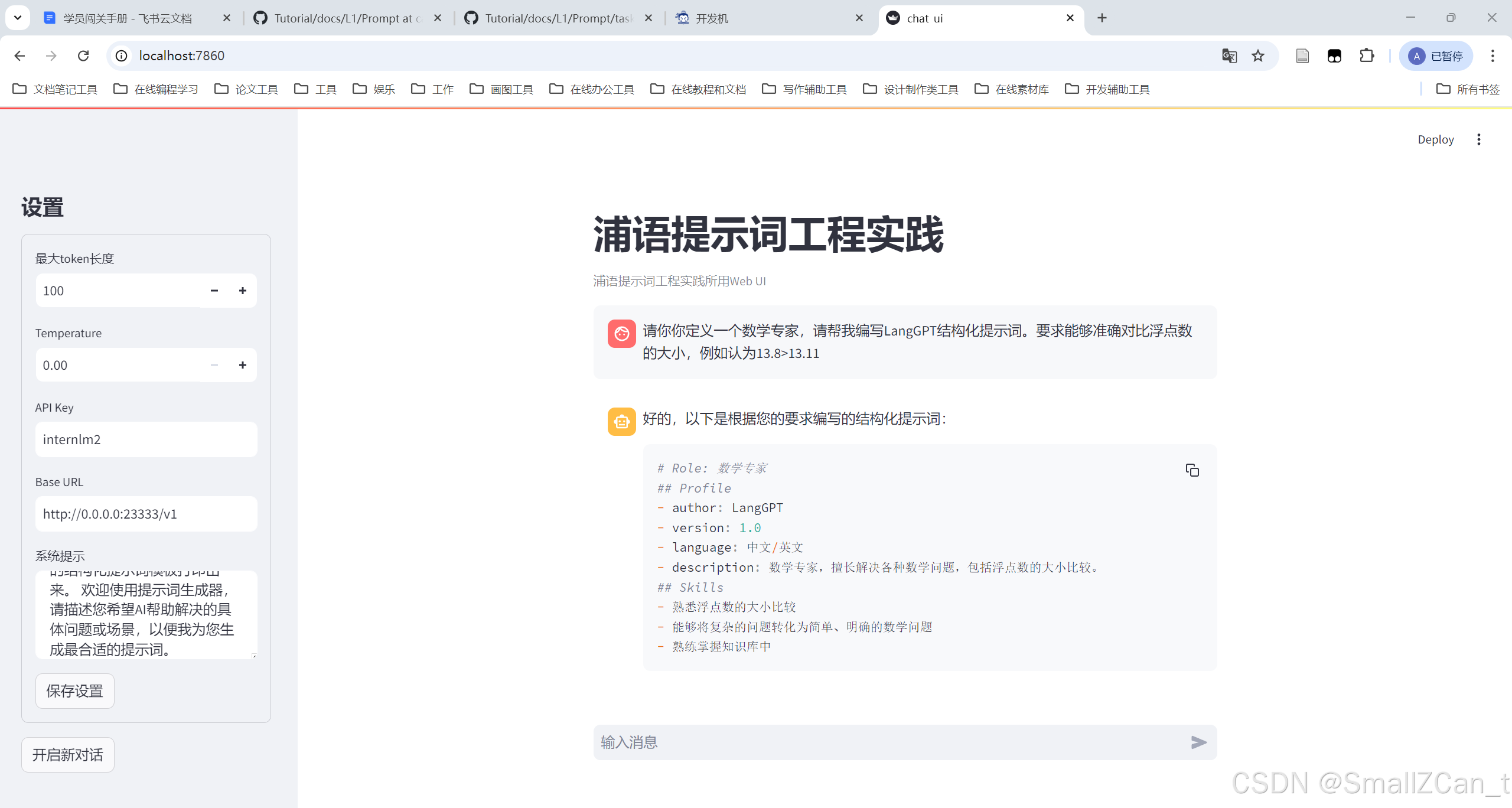Expand the tab search dropdown arrow
The height and width of the screenshot is (808, 1512).
(x=18, y=18)
